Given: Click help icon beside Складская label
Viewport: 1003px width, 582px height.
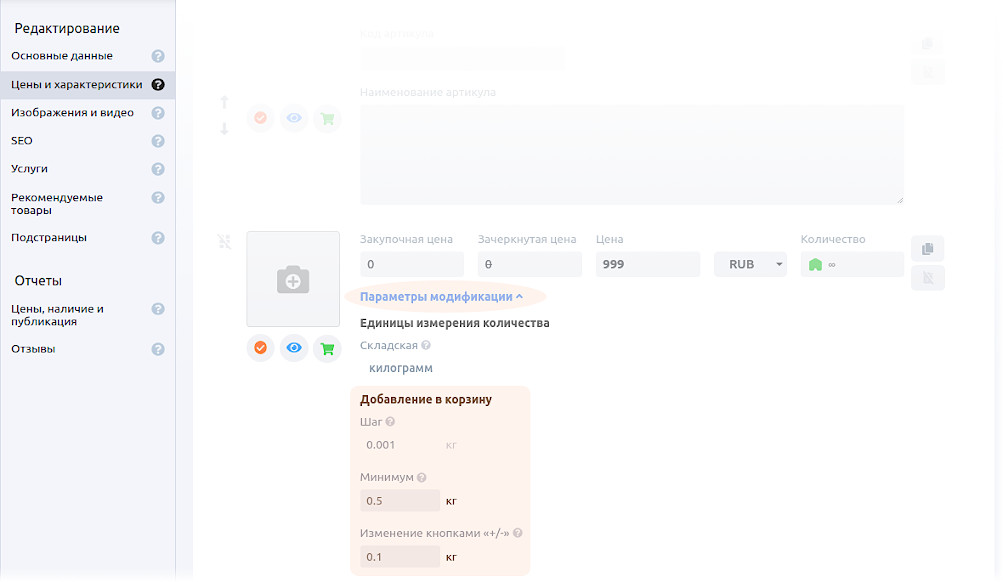Looking at the screenshot, I should pyautogui.click(x=426, y=345).
